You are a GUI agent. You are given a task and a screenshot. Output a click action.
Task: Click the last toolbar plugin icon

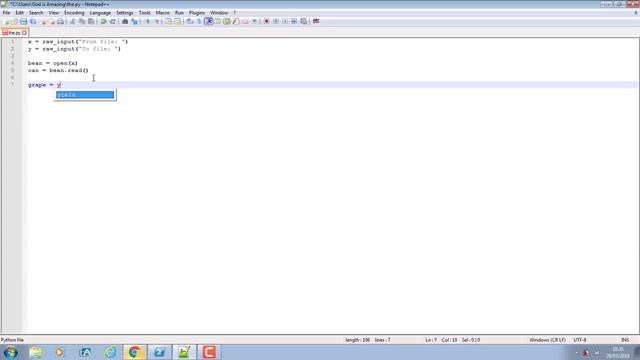[316, 21]
